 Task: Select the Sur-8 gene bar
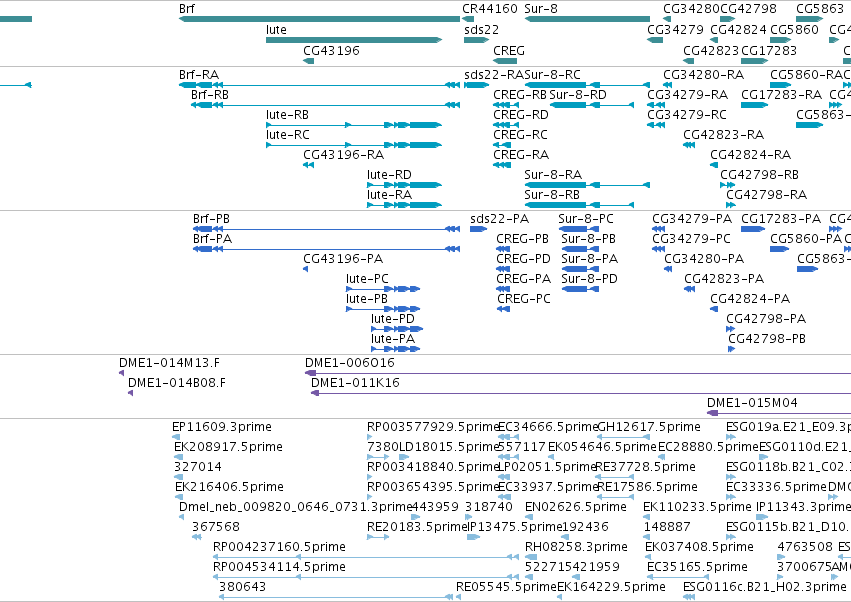tap(587, 19)
